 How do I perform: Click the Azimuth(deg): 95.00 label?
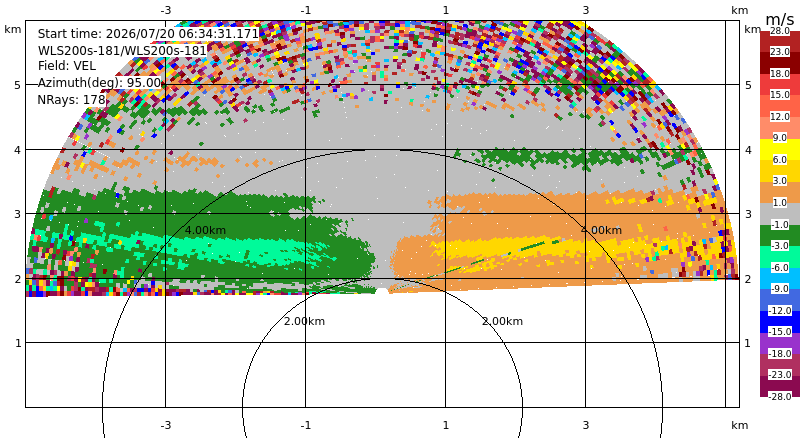tap(99, 83)
